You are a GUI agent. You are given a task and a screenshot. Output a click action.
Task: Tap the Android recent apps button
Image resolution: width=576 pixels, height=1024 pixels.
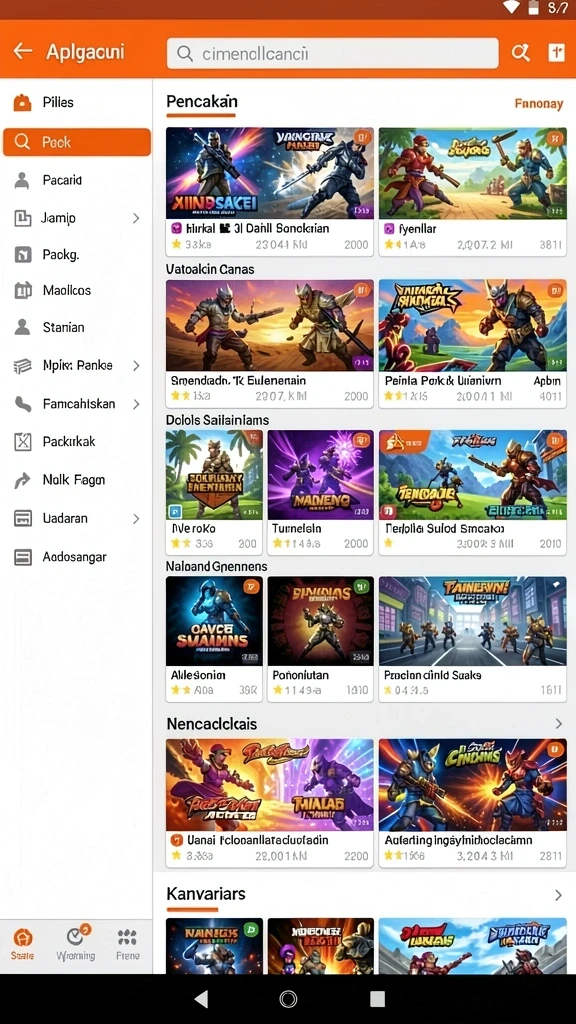point(377,999)
